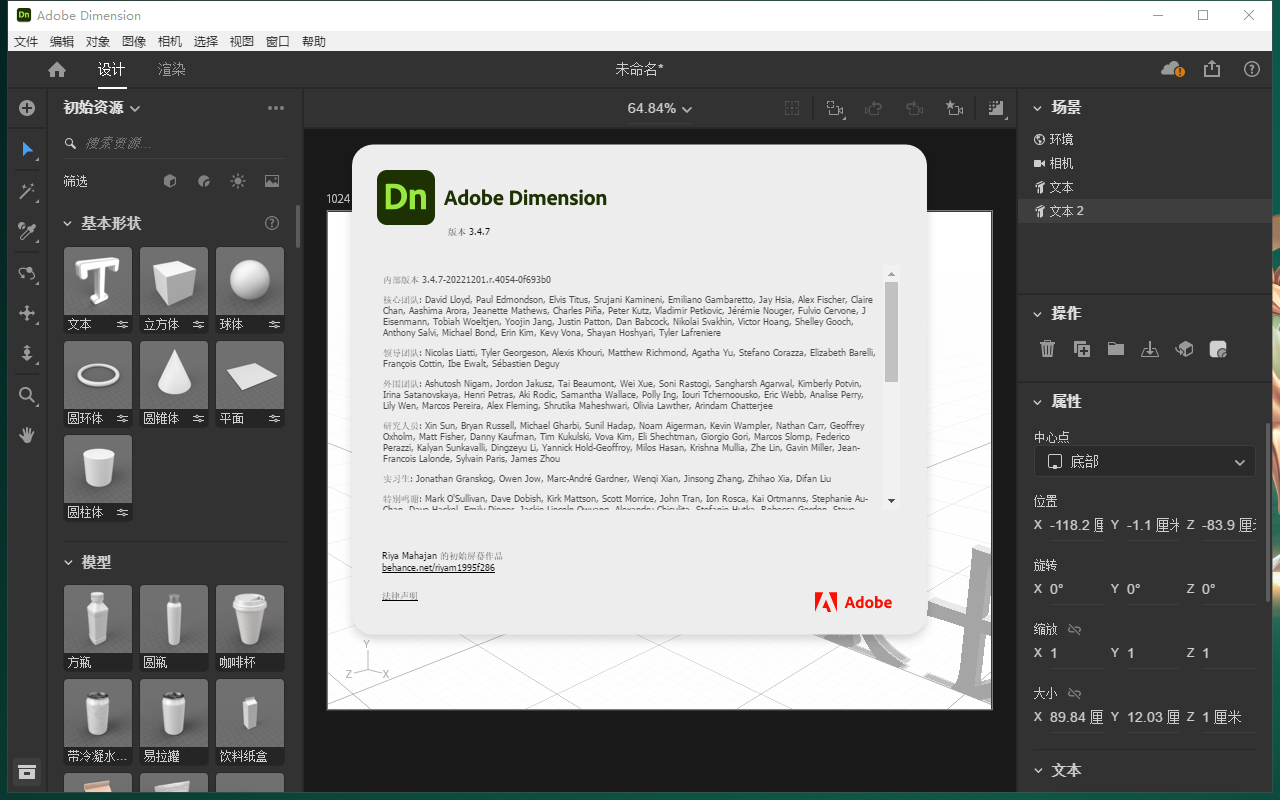The image size is (1280, 800).
Task: Click the export/download icon in Actions panel
Action: pos(1149,348)
